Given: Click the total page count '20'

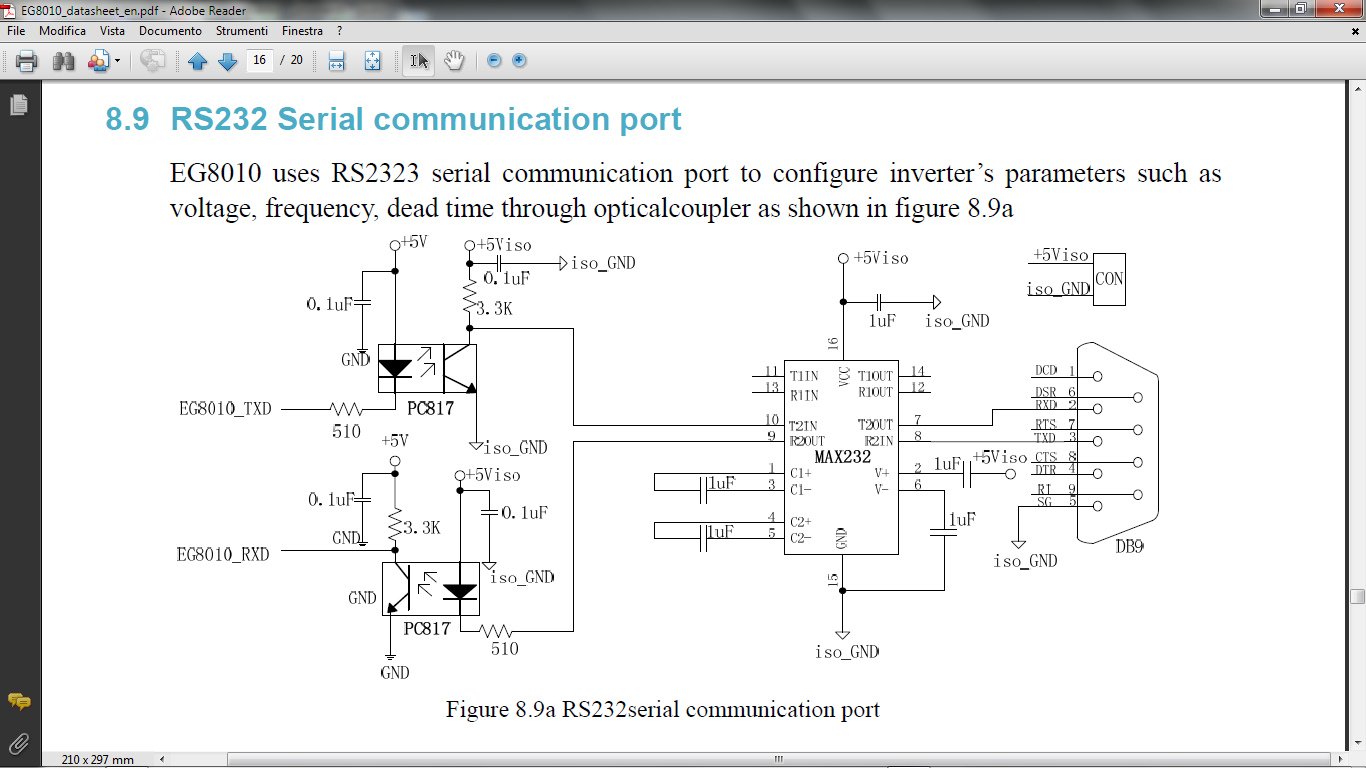Looking at the screenshot, I should [296, 60].
